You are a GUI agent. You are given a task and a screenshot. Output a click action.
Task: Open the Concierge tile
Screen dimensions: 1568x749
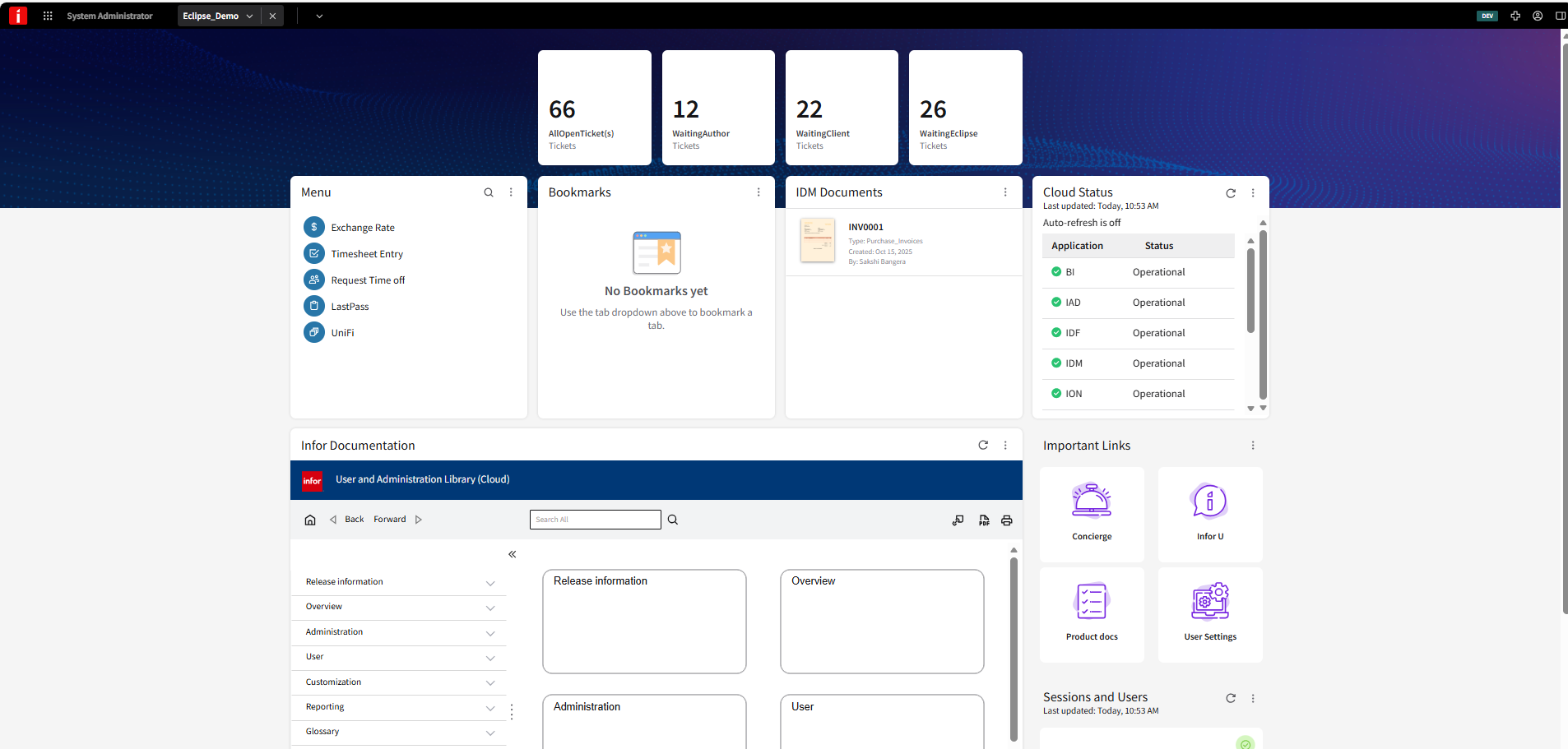(x=1092, y=513)
